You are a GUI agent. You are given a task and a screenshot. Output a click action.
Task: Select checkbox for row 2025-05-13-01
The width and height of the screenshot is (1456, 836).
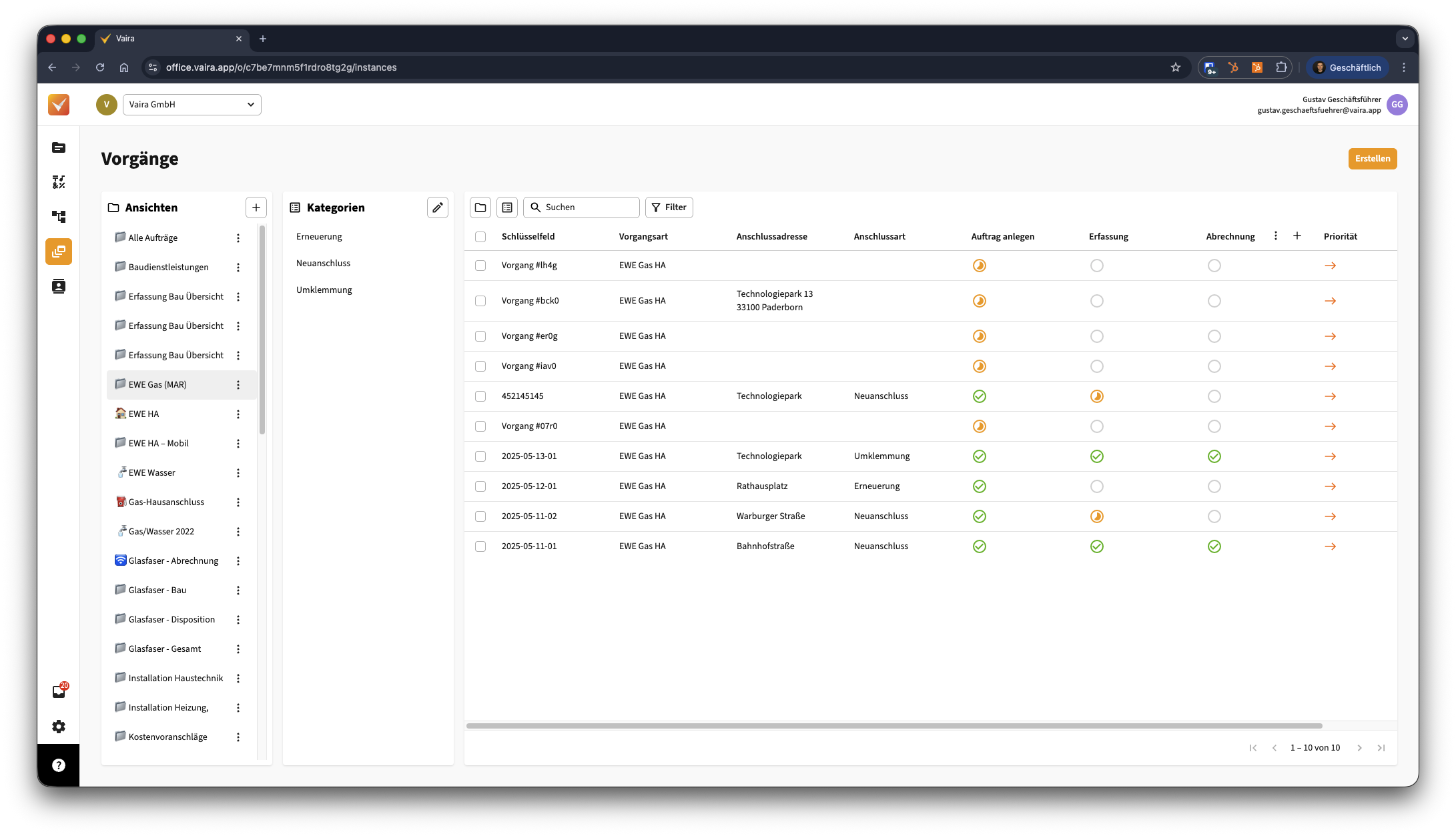coord(480,456)
